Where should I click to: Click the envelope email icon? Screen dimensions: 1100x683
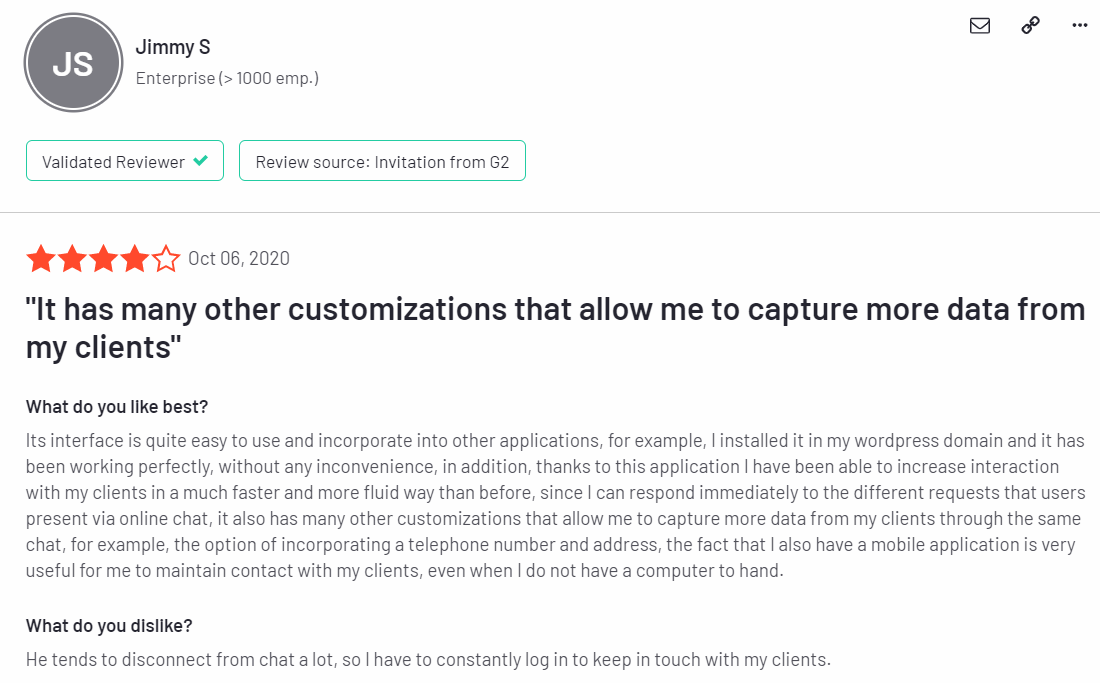pyautogui.click(x=979, y=26)
